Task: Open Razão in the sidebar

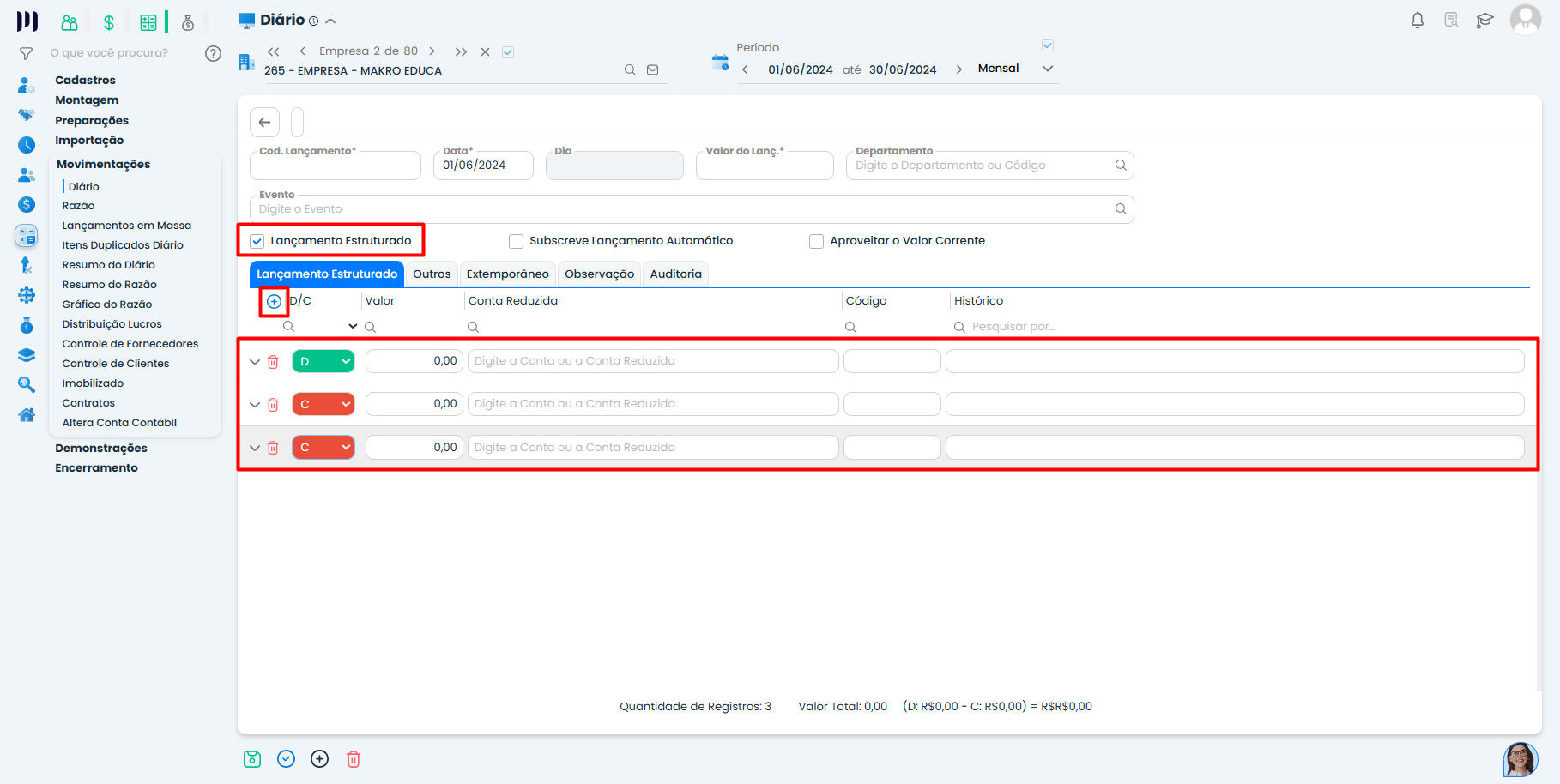Action: point(78,206)
